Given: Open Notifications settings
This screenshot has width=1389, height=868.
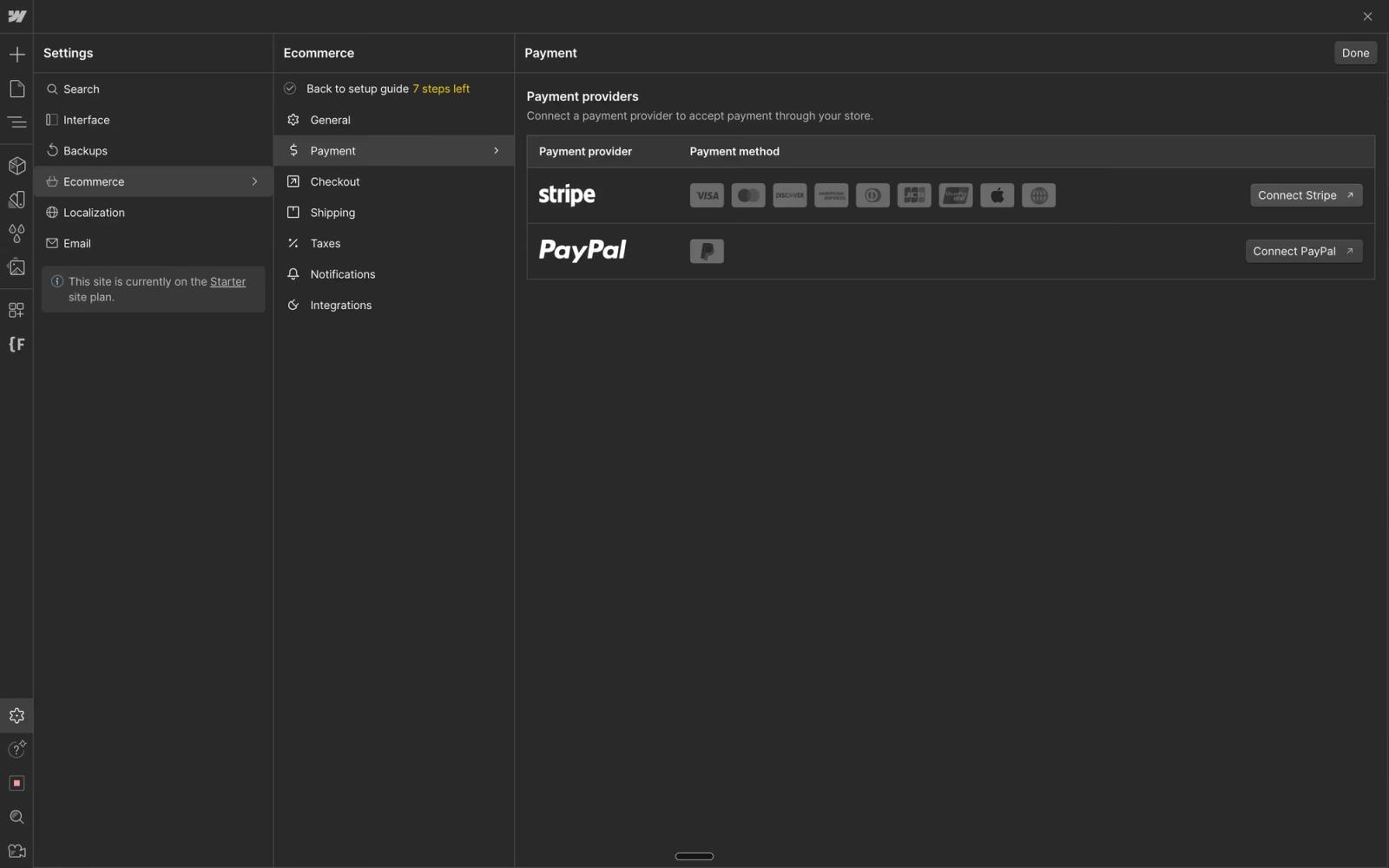Looking at the screenshot, I should click(x=394, y=274).
